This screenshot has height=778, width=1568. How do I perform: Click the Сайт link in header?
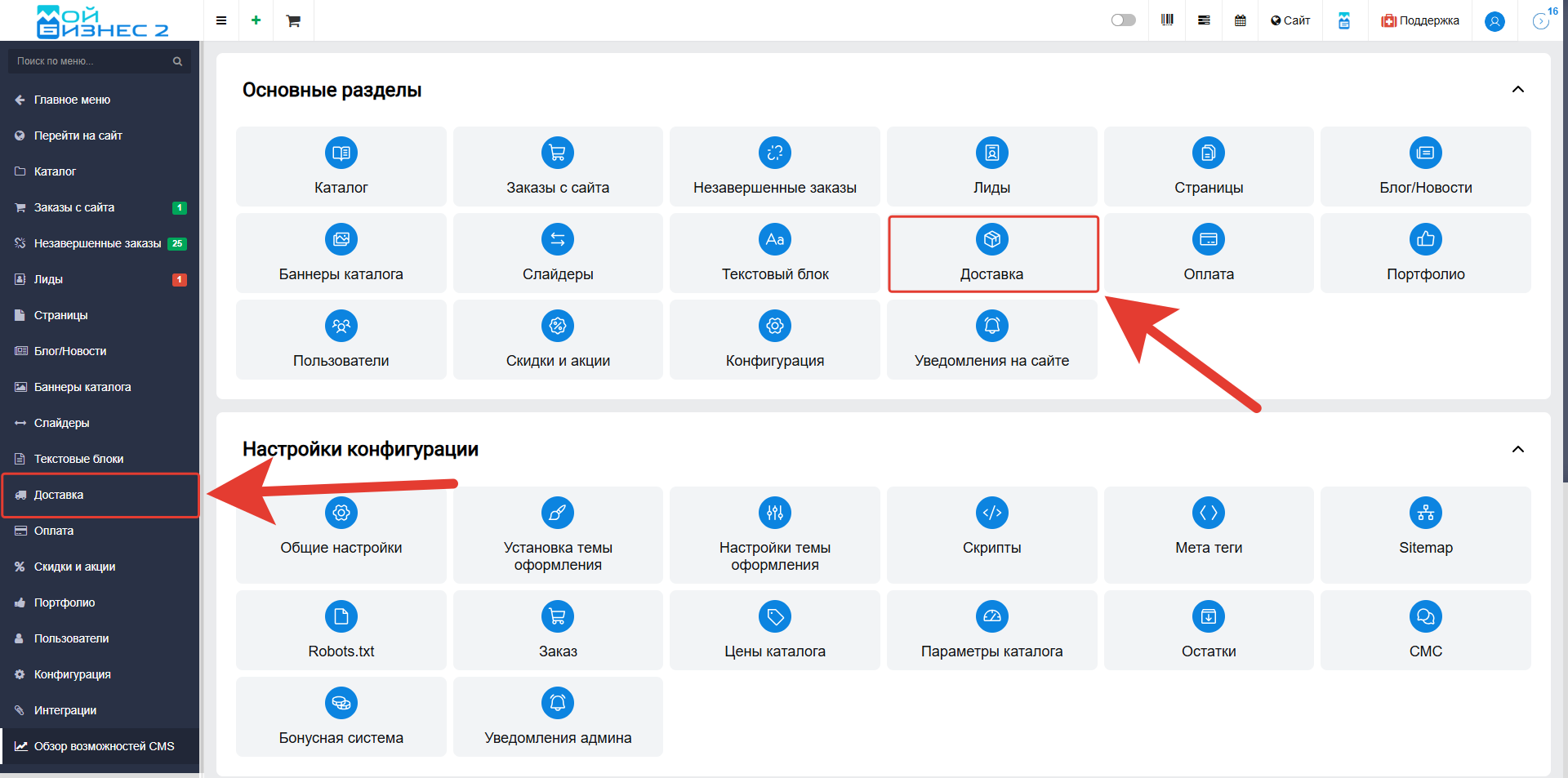tap(1290, 20)
